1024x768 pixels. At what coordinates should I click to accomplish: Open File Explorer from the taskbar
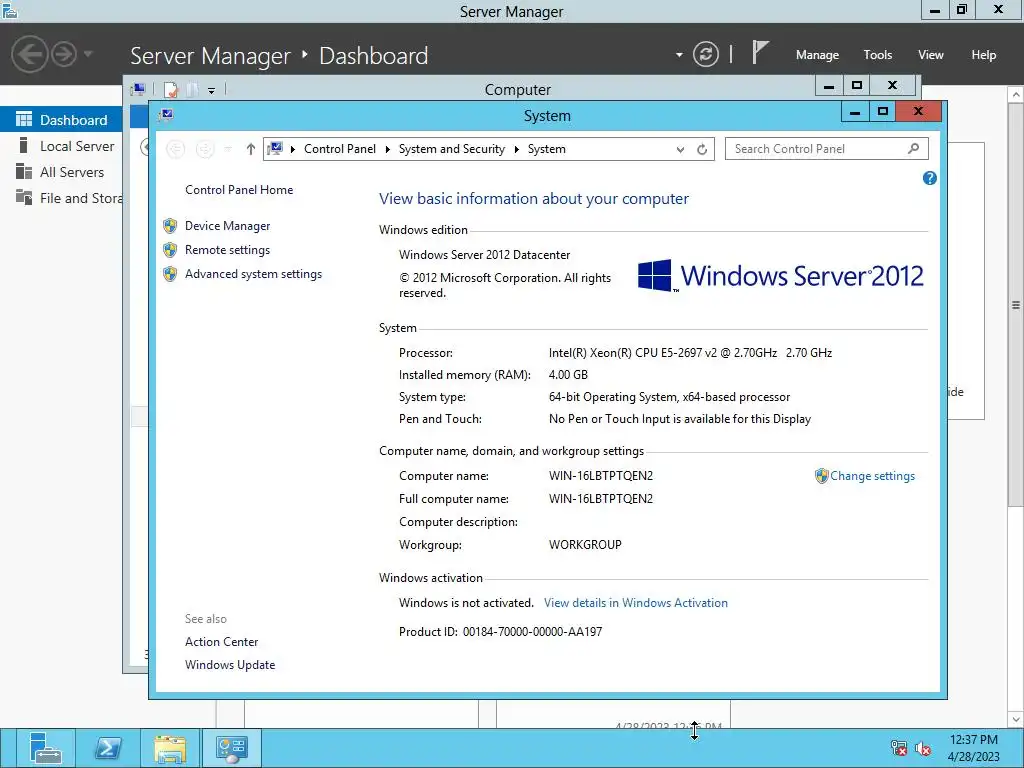point(170,748)
